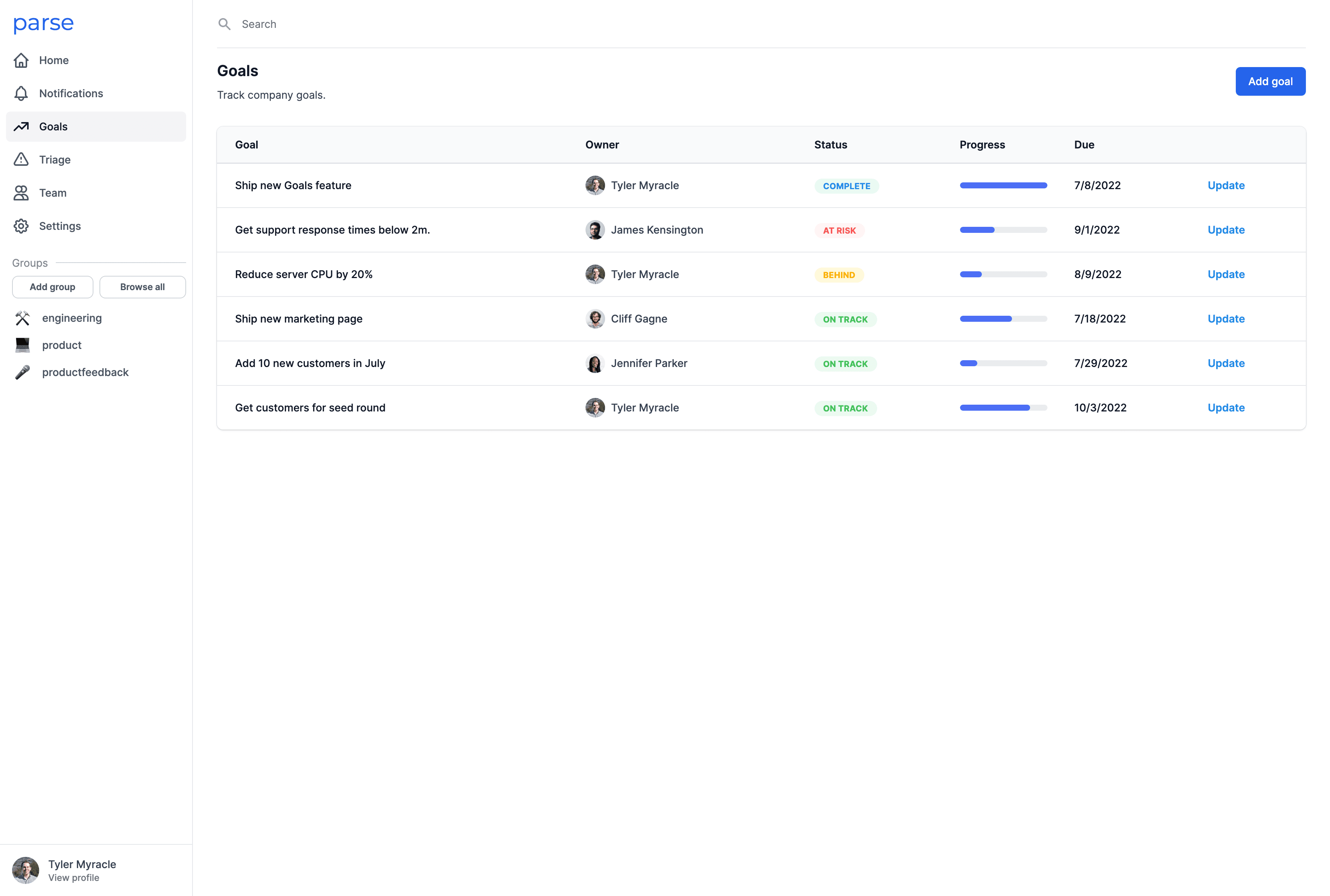The image size is (1330, 896).
Task: Click the search magnifier icon
Action: tap(225, 24)
